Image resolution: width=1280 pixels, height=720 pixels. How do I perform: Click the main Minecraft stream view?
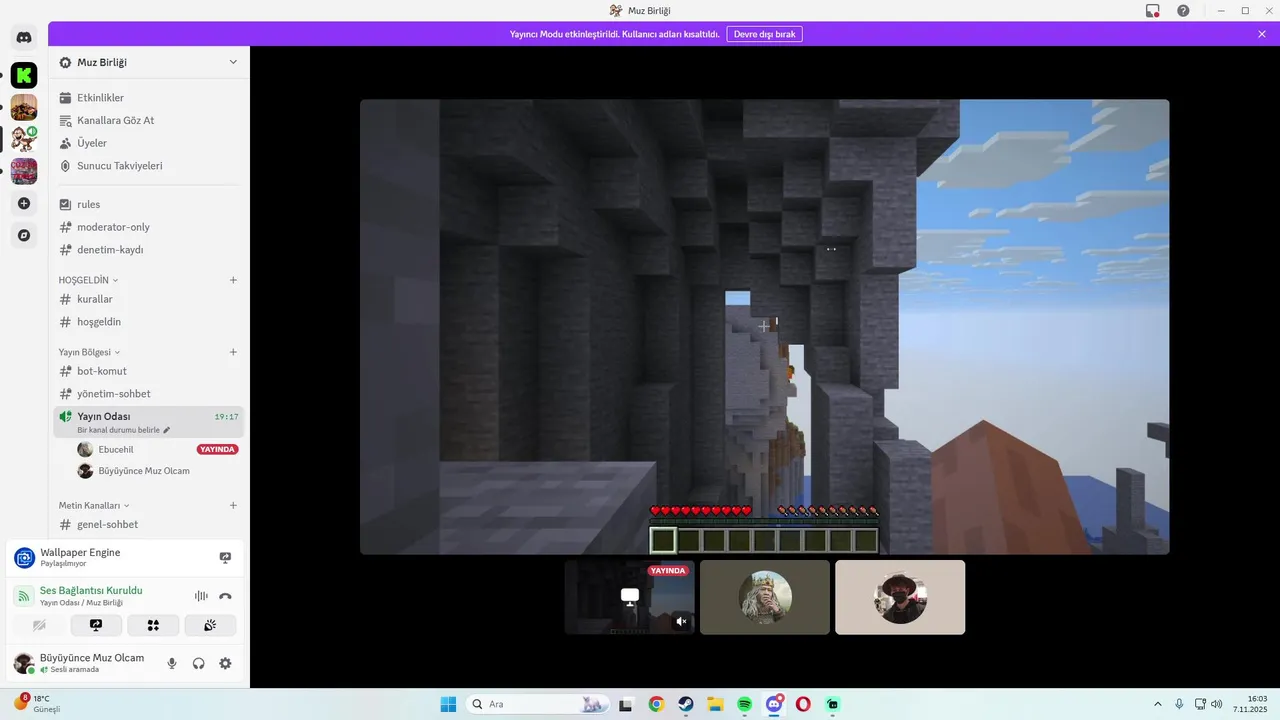(764, 327)
